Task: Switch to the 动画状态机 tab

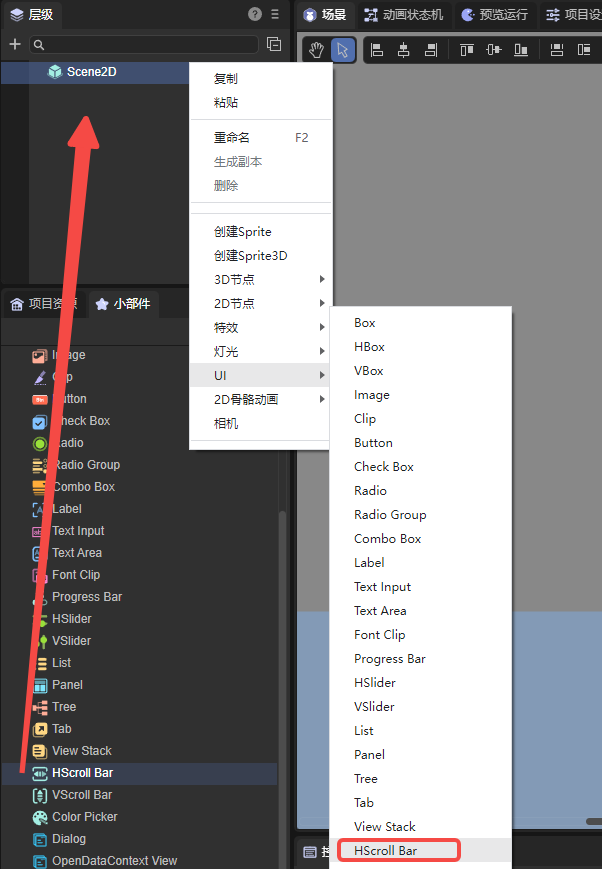Action: click(x=404, y=15)
